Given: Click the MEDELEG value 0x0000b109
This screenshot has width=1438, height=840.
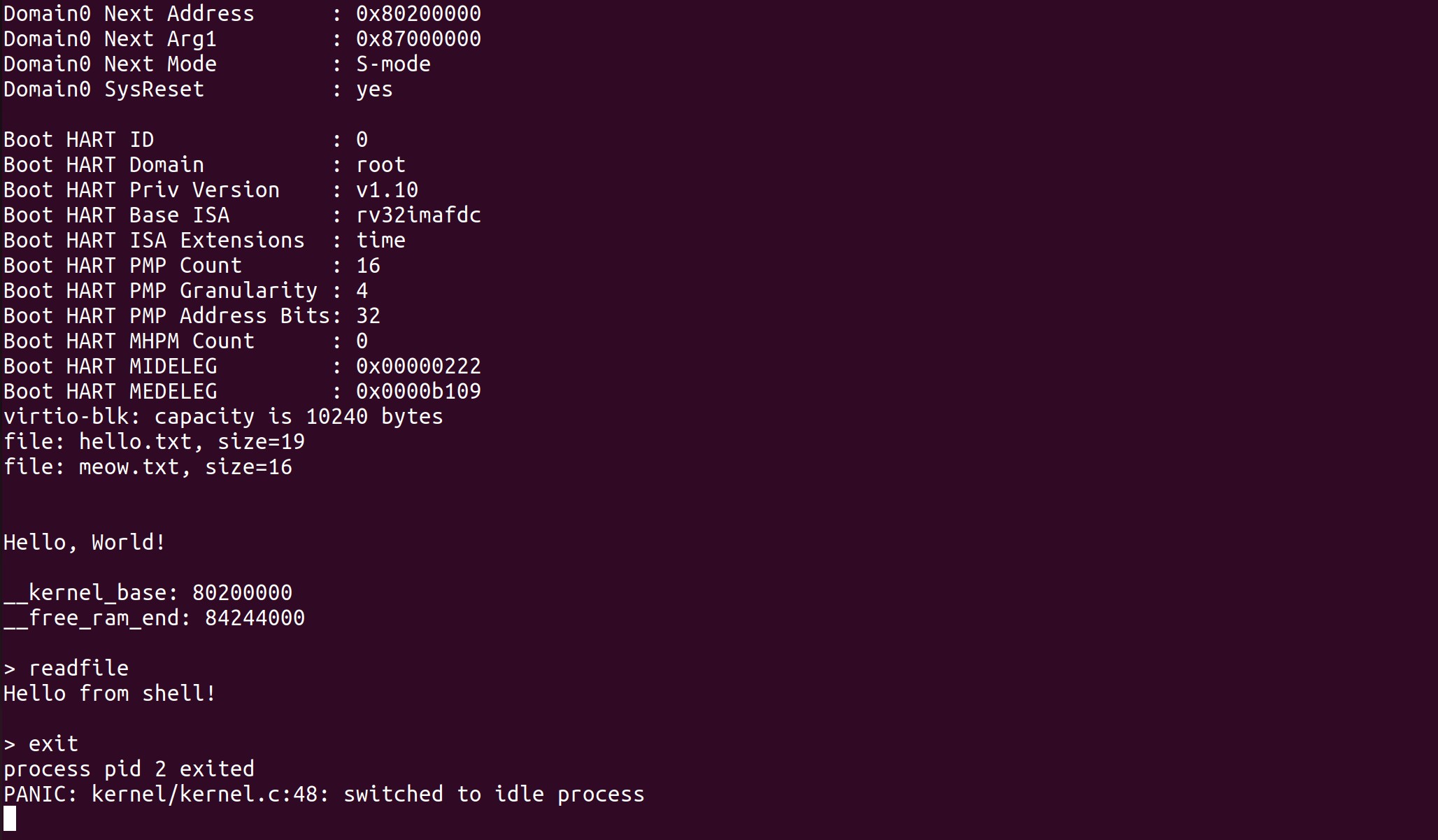Looking at the screenshot, I should 418,391.
